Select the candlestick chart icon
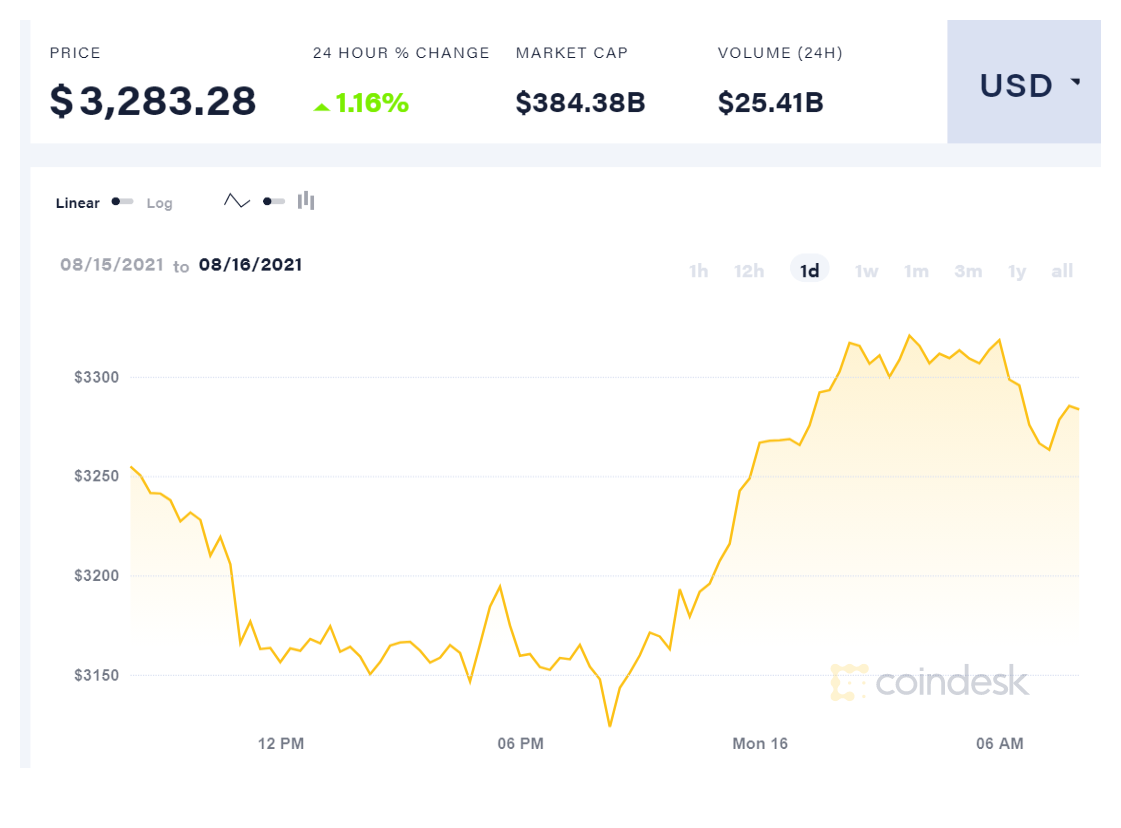This screenshot has height=828, width=1121. [x=306, y=201]
